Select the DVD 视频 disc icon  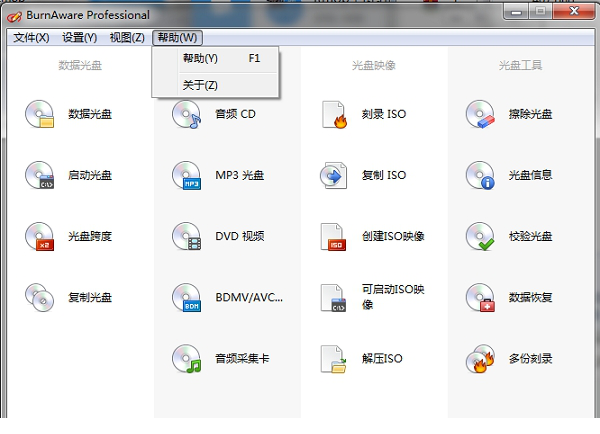186,236
